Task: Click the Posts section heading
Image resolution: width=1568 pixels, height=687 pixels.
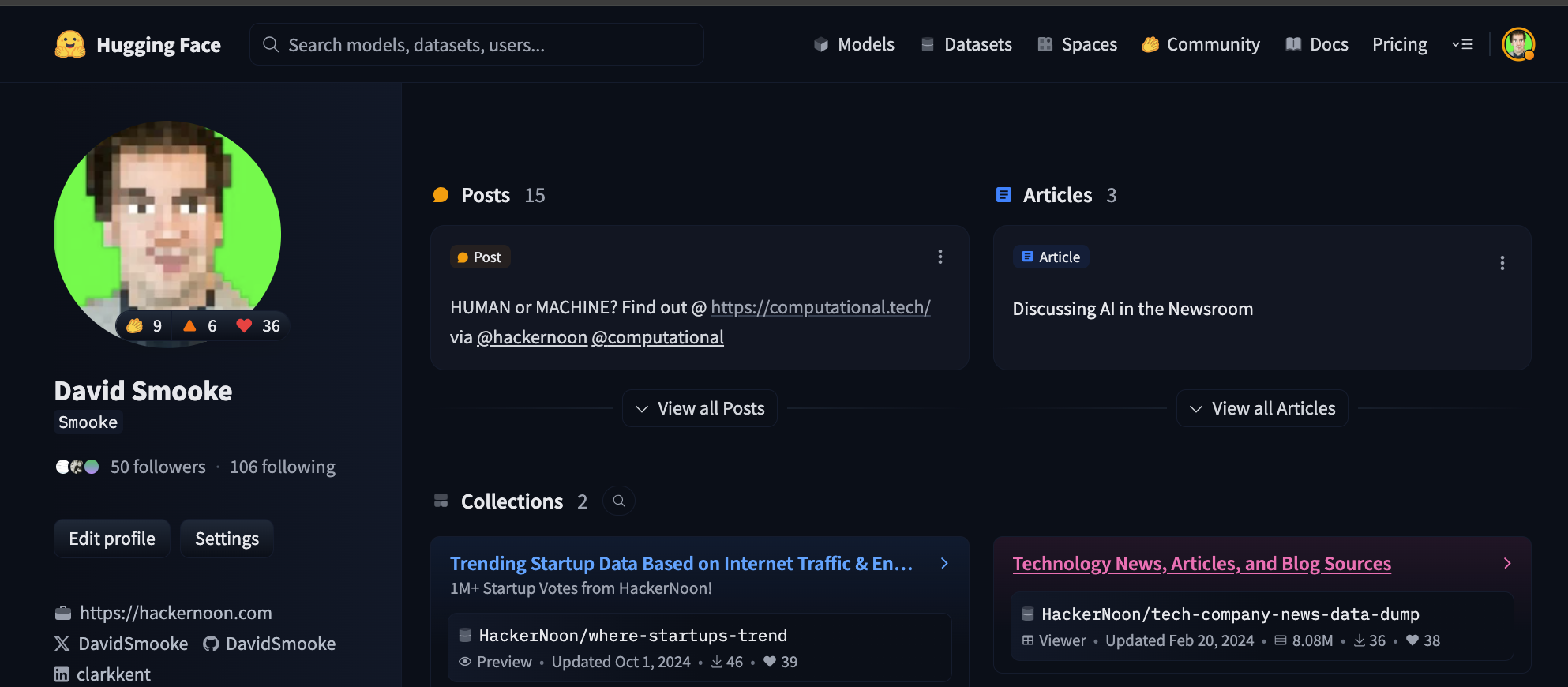Action: pyautogui.click(x=486, y=195)
